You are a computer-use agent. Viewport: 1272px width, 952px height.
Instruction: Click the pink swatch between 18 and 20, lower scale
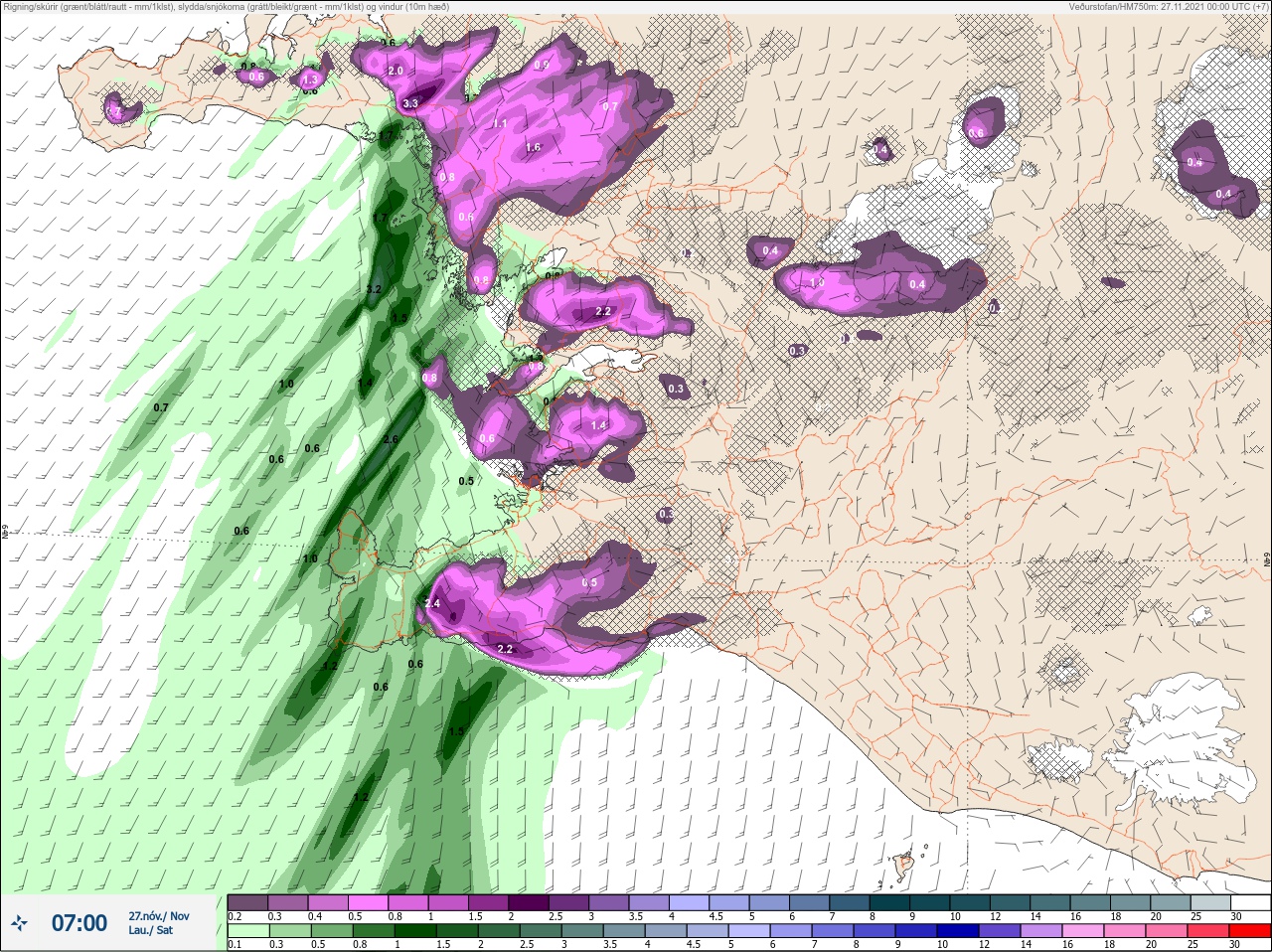click(x=1125, y=931)
